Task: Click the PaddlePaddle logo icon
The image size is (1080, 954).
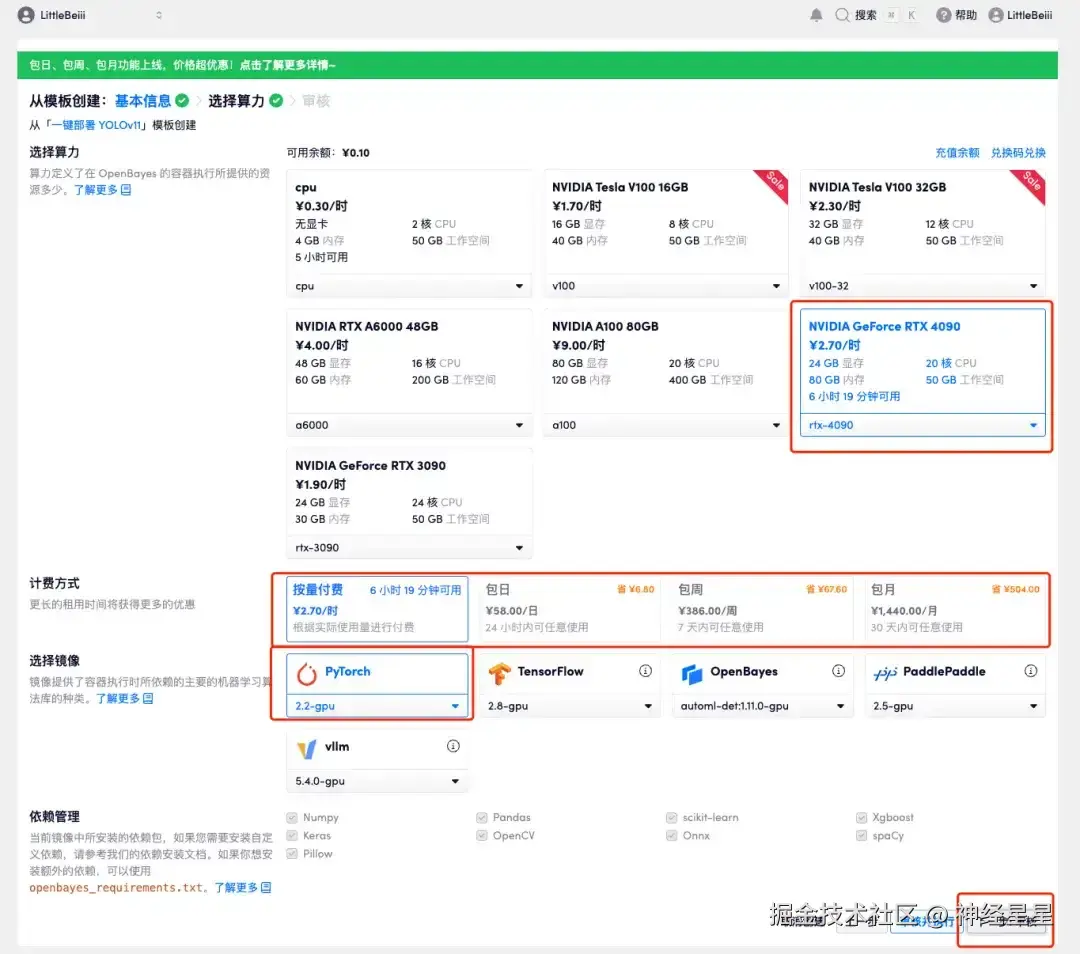Action: [885, 673]
